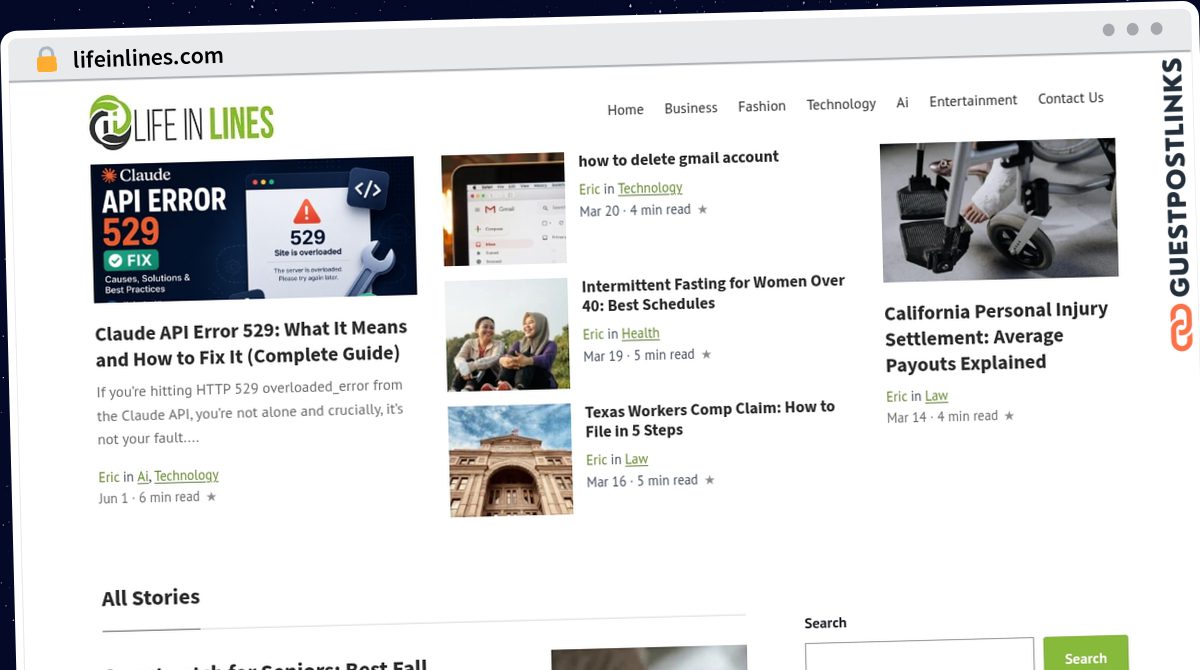Click author Eric under gmail article
This screenshot has height=670, width=1200.
coord(590,189)
